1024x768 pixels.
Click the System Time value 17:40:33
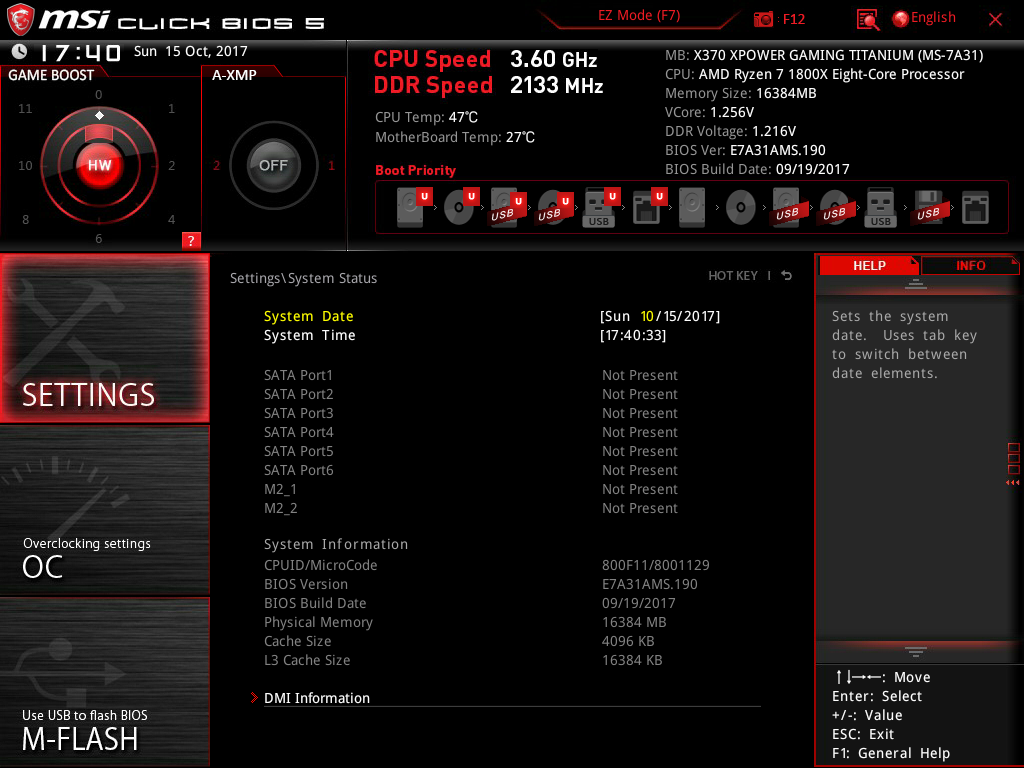[x=633, y=335]
